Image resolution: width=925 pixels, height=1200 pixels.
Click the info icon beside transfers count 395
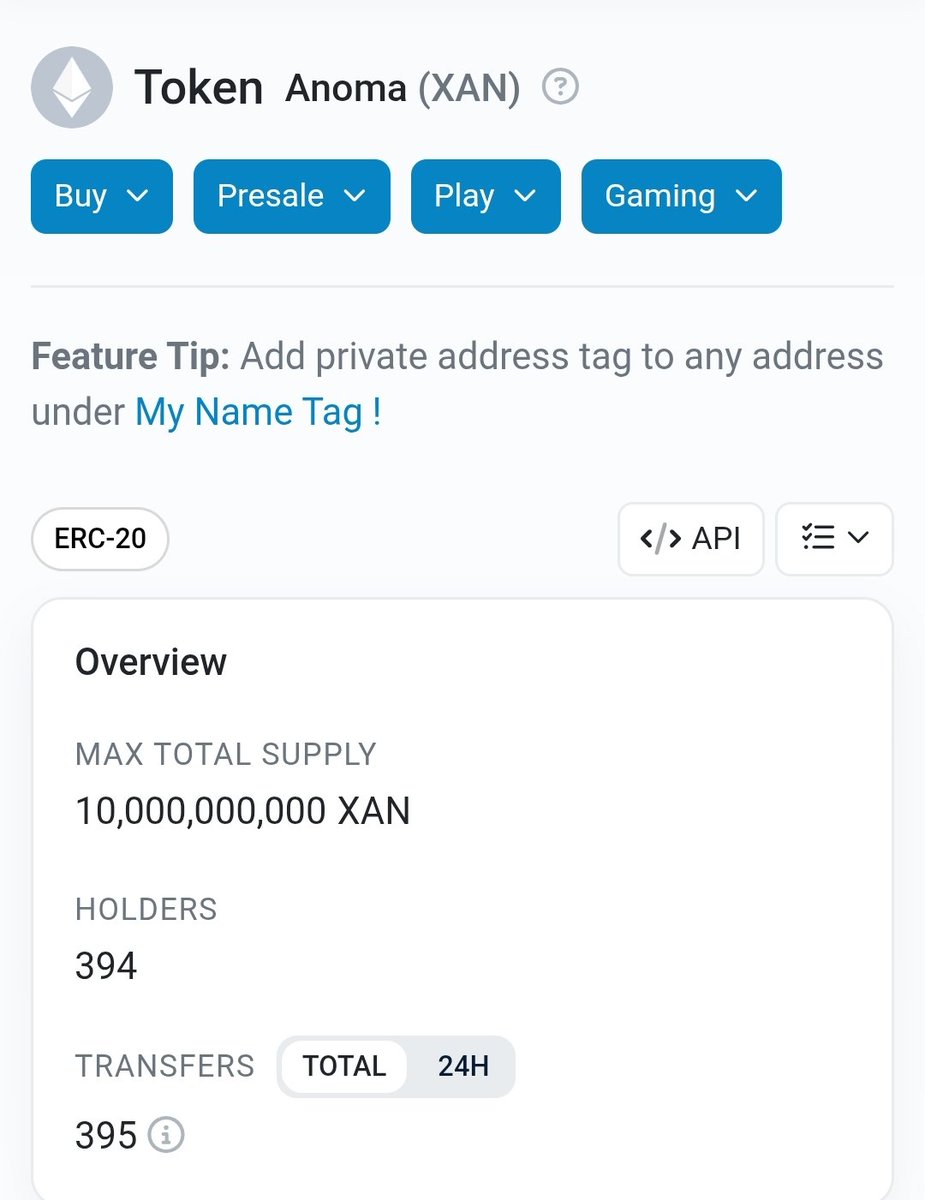click(x=166, y=1135)
